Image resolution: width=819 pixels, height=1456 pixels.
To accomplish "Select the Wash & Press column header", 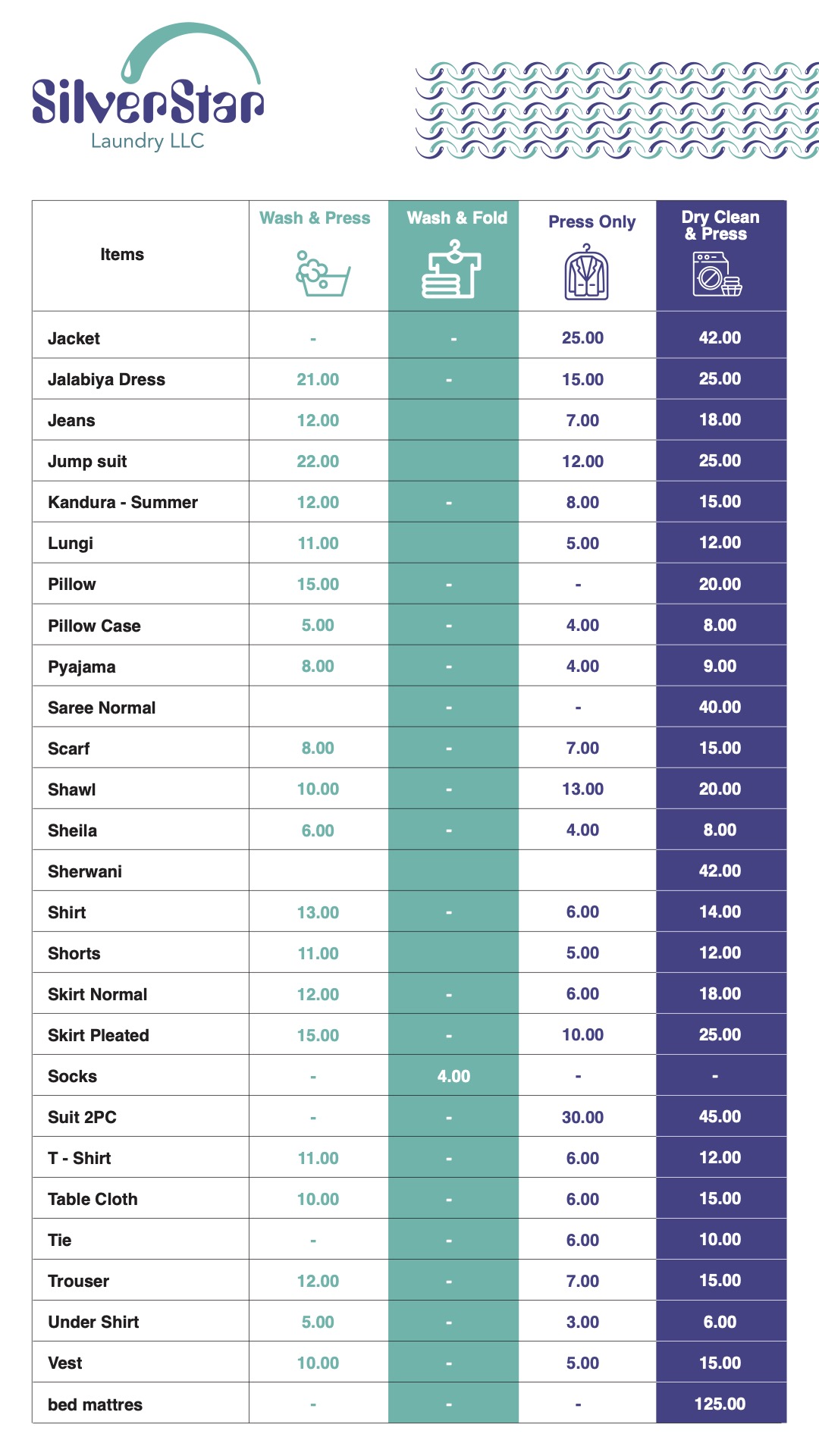I will tap(315, 218).
